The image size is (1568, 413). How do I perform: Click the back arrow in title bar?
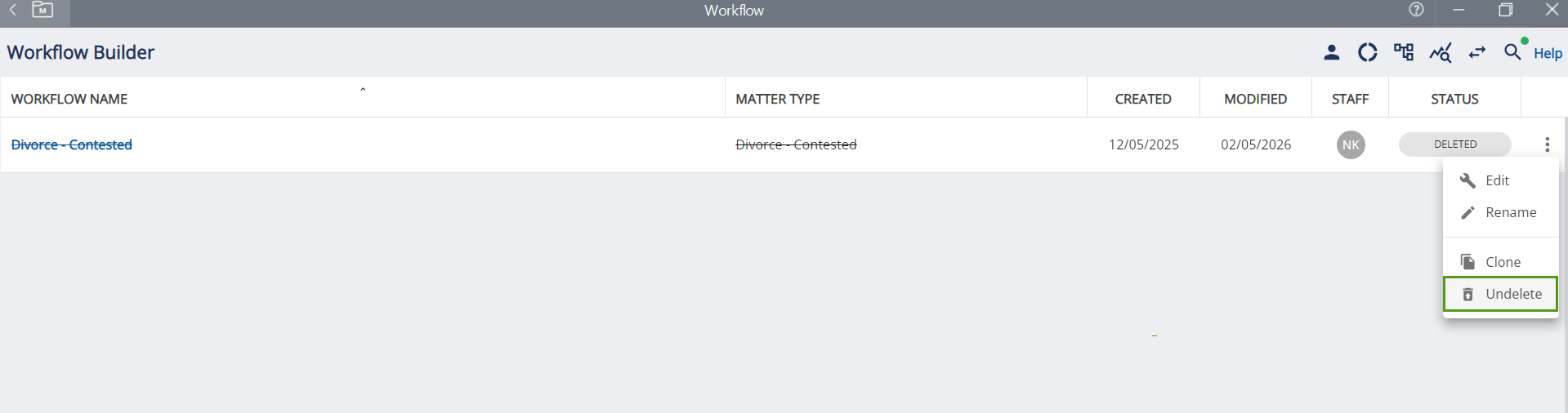[x=13, y=11]
